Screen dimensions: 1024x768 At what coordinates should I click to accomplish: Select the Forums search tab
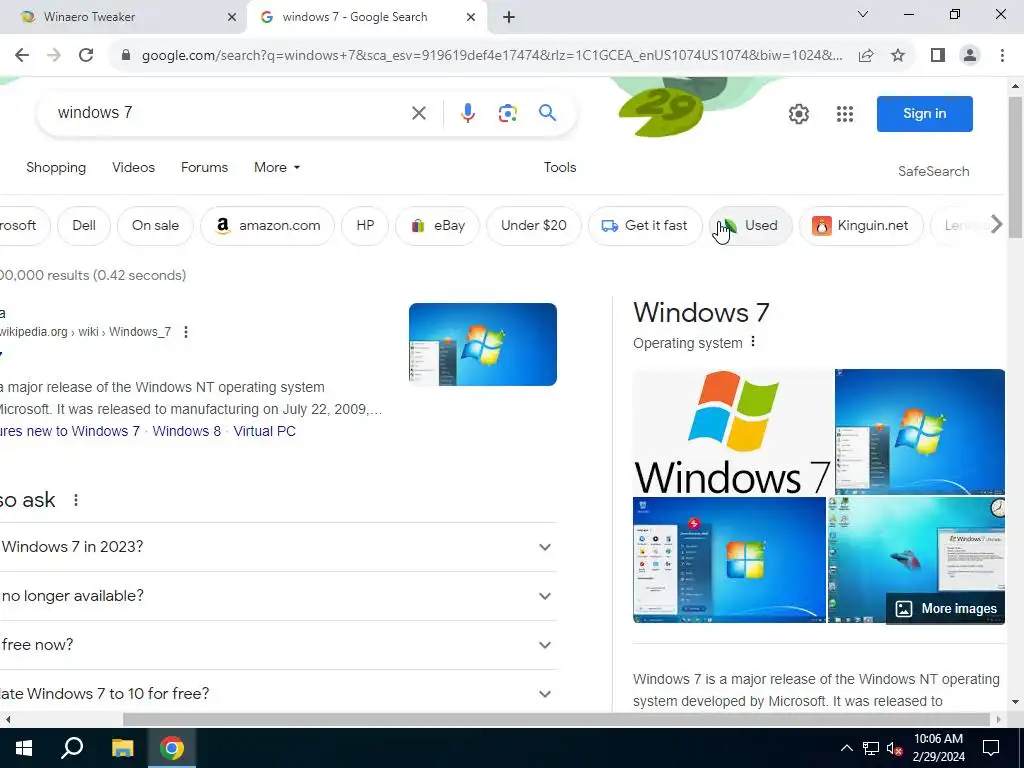click(x=204, y=168)
